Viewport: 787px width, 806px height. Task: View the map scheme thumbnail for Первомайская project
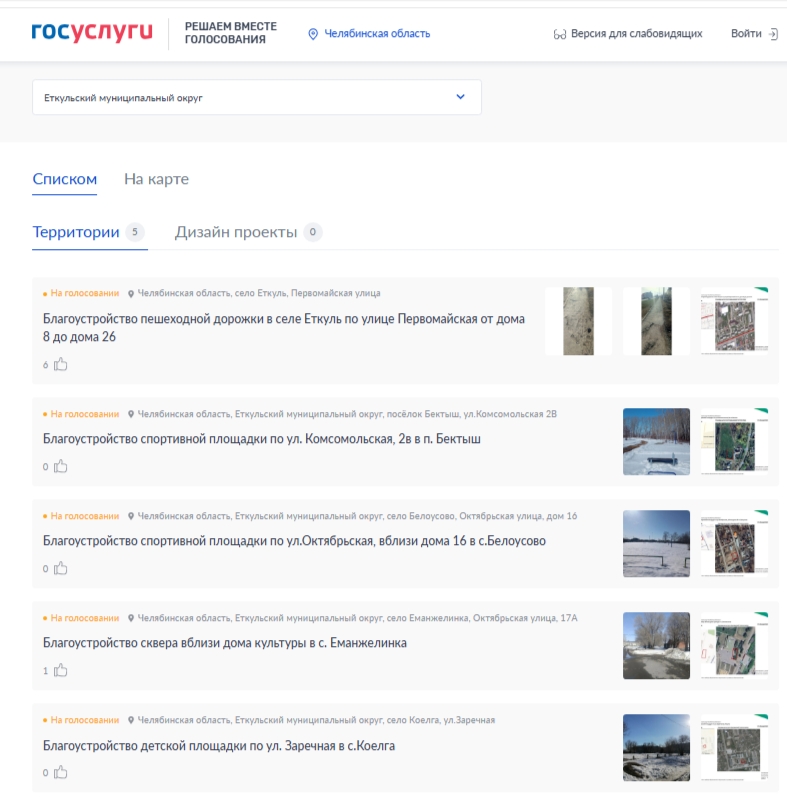coord(735,321)
